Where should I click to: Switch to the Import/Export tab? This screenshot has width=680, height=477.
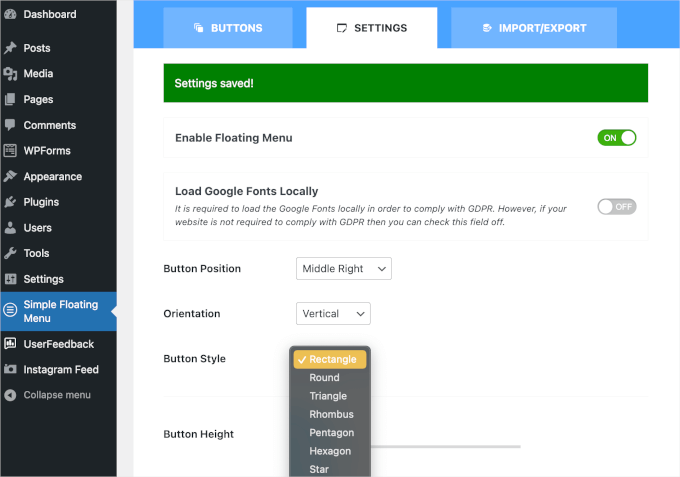[534, 28]
